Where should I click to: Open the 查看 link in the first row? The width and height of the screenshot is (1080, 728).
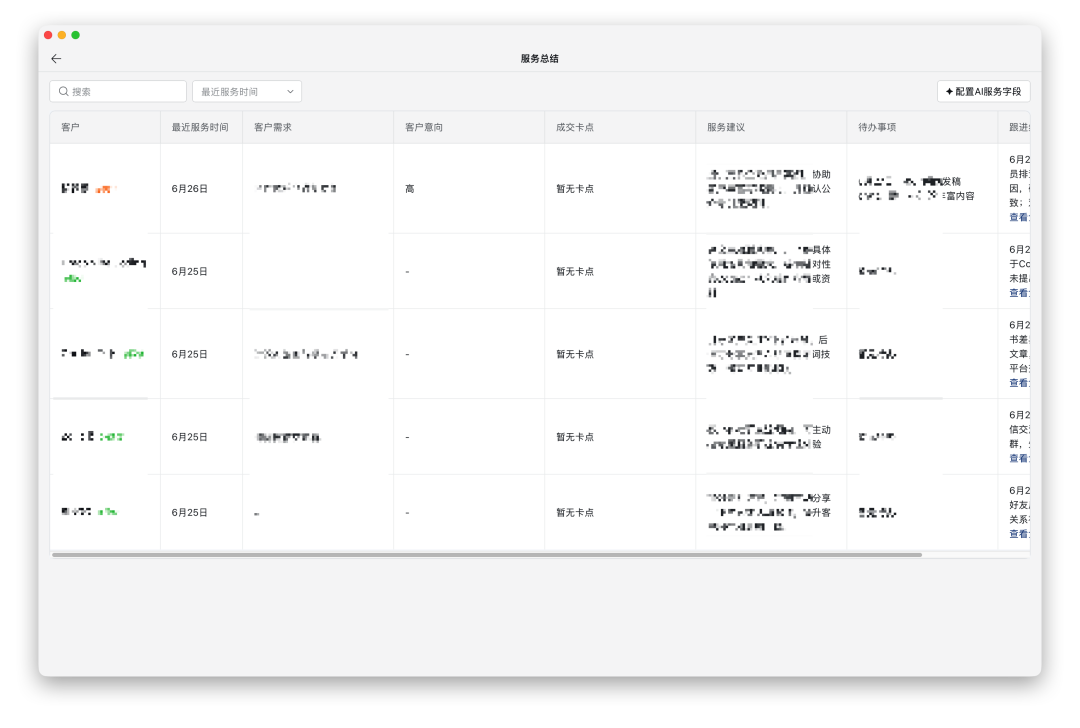pyautogui.click(x=1019, y=217)
